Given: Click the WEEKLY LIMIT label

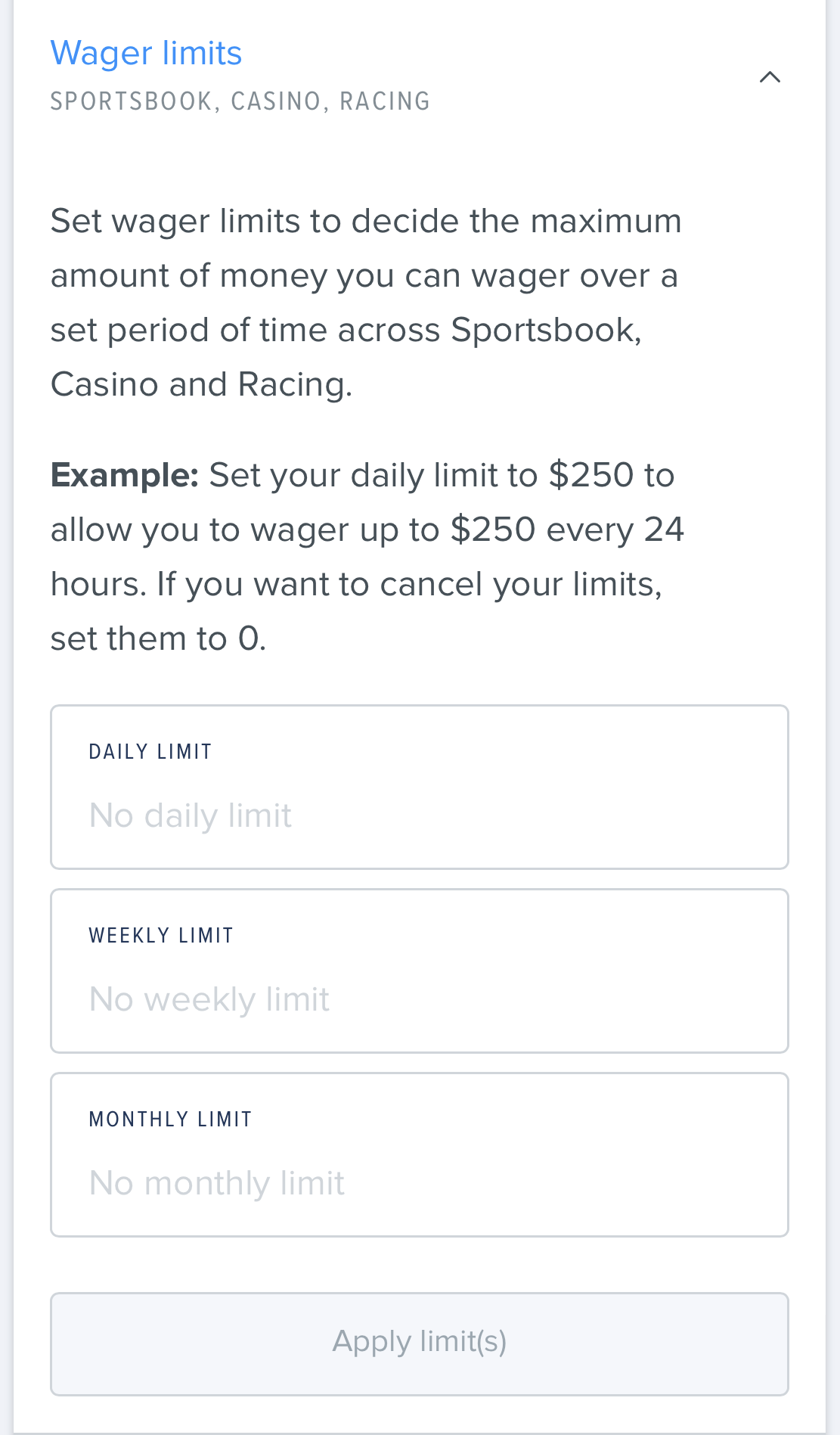Looking at the screenshot, I should pyautogui.click(x=161, y=935).
